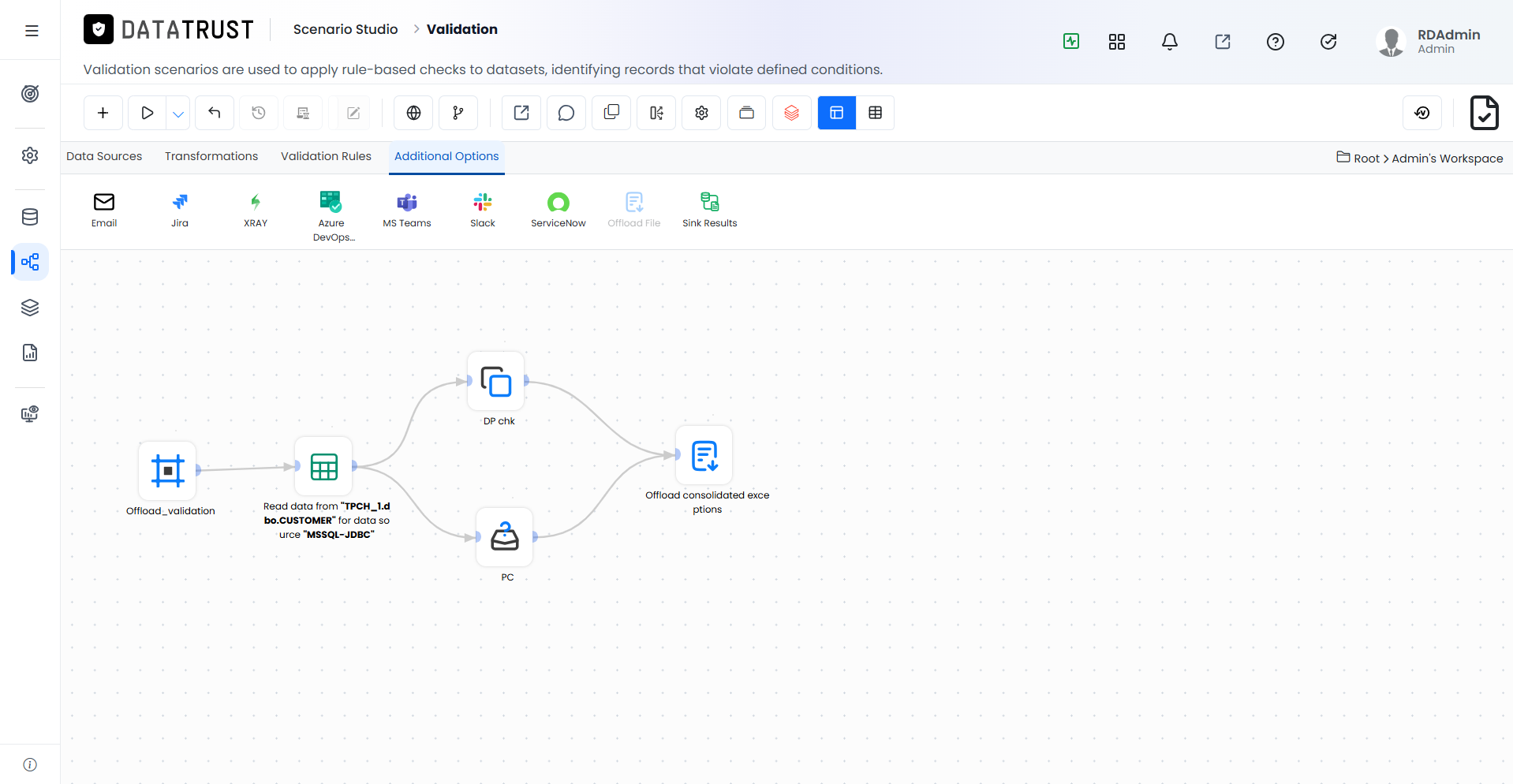Open the RDAdmin user profile menu
Viewport: 1513px width, 784px height.
1429,41
